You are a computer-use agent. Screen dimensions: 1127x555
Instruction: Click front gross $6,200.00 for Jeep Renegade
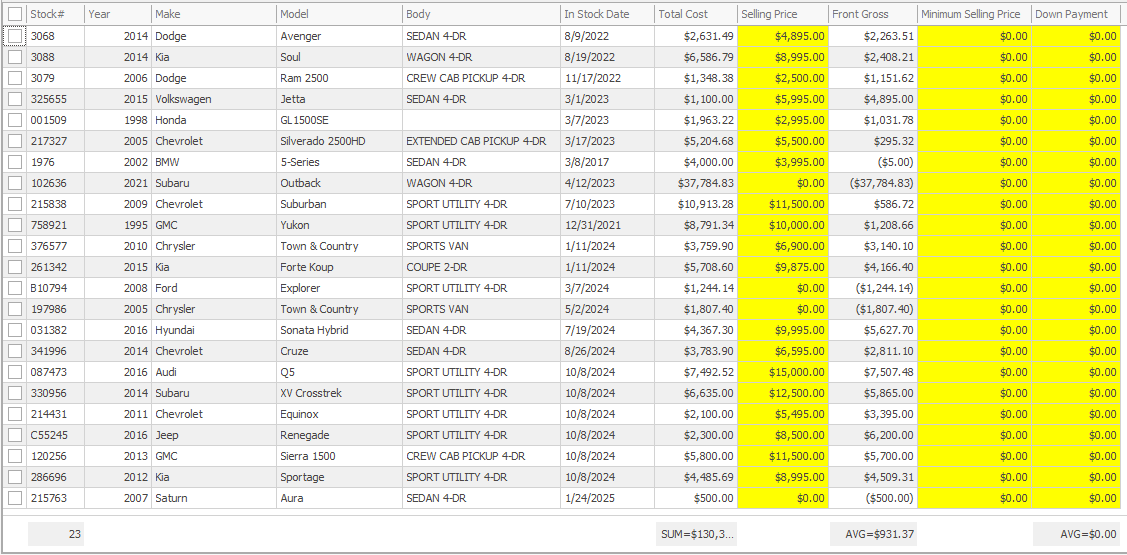[x=873, y=435]
